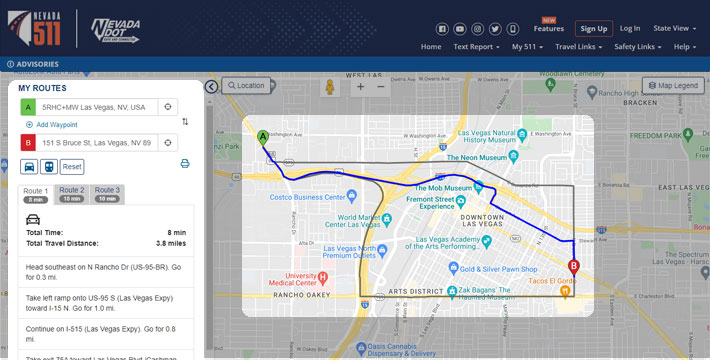Select driving mode car icon
This screenshot has width=710, height=360.
tap(29, 167)
